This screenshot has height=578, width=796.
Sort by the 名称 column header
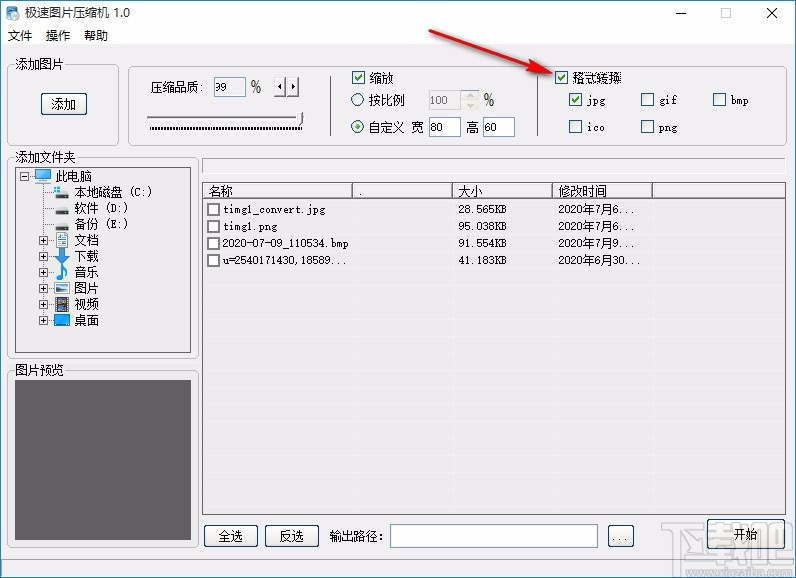[278, 191]
